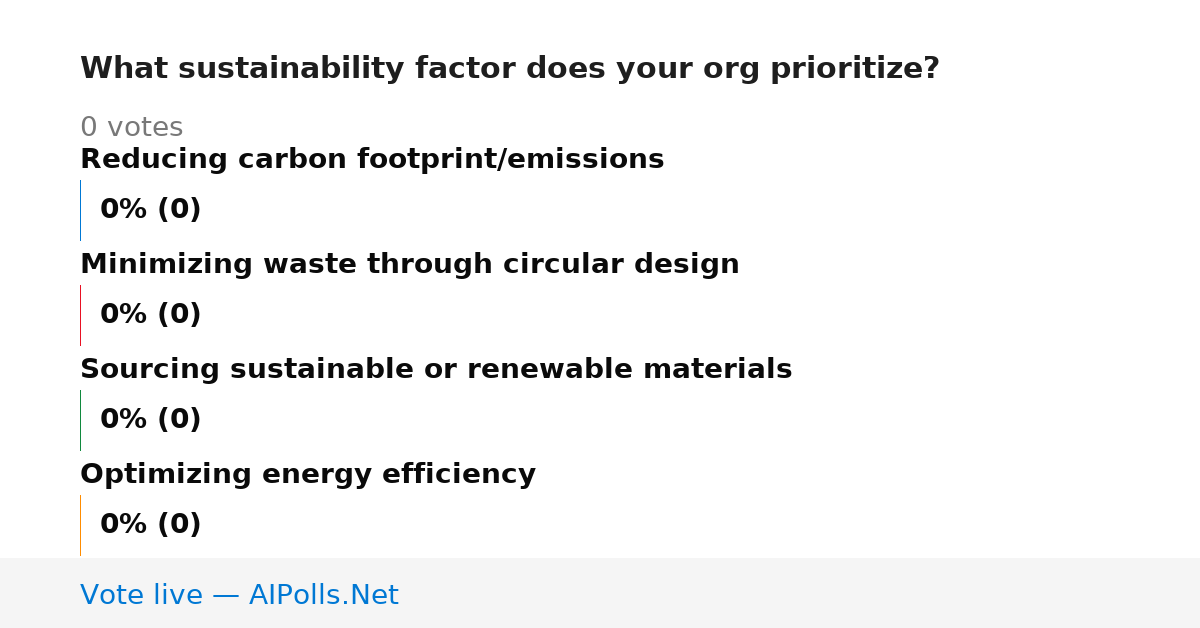This screenshot has height=628, width=1200.
Task: Click 0% (0) result under circular design
Action: [x=151, y=315]
